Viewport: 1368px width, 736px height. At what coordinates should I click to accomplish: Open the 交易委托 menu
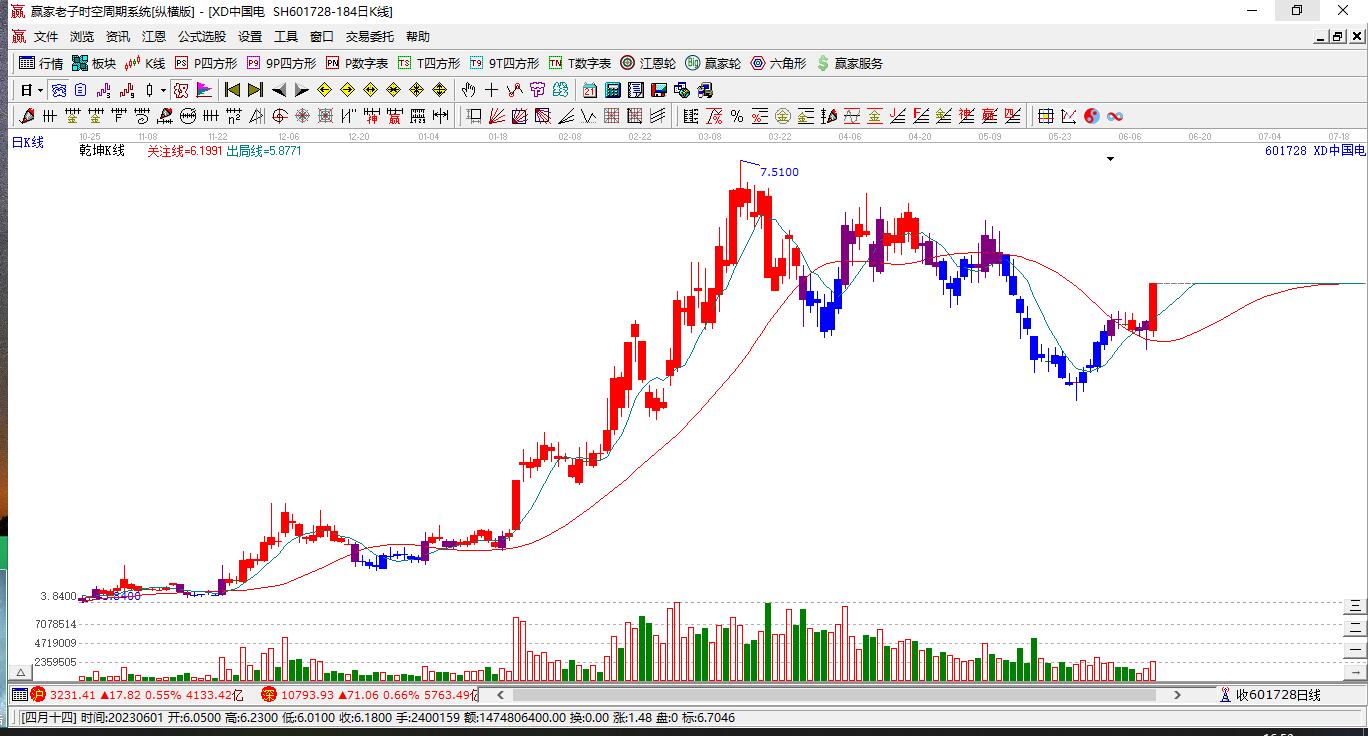pyautogui.click(x=370, y=37)
